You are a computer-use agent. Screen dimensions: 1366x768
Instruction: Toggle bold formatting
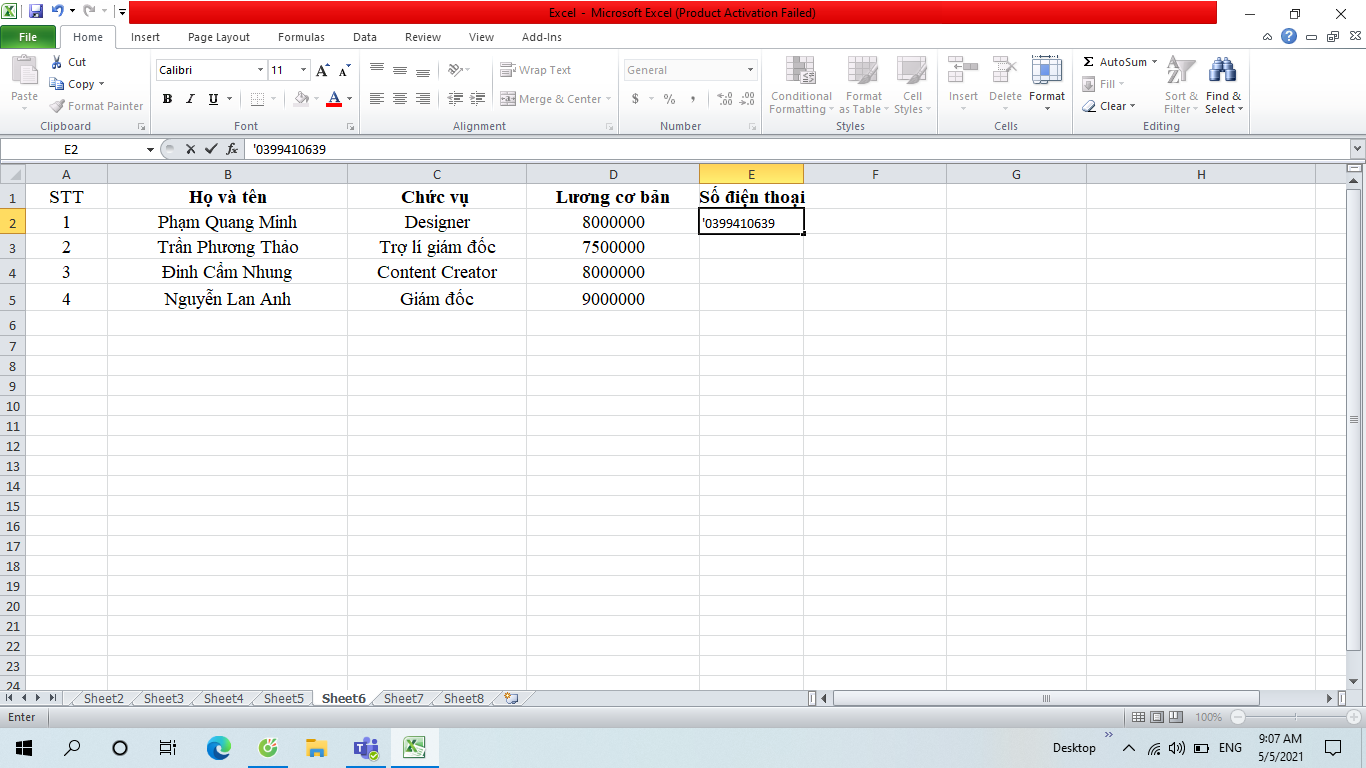click(167, 99)
